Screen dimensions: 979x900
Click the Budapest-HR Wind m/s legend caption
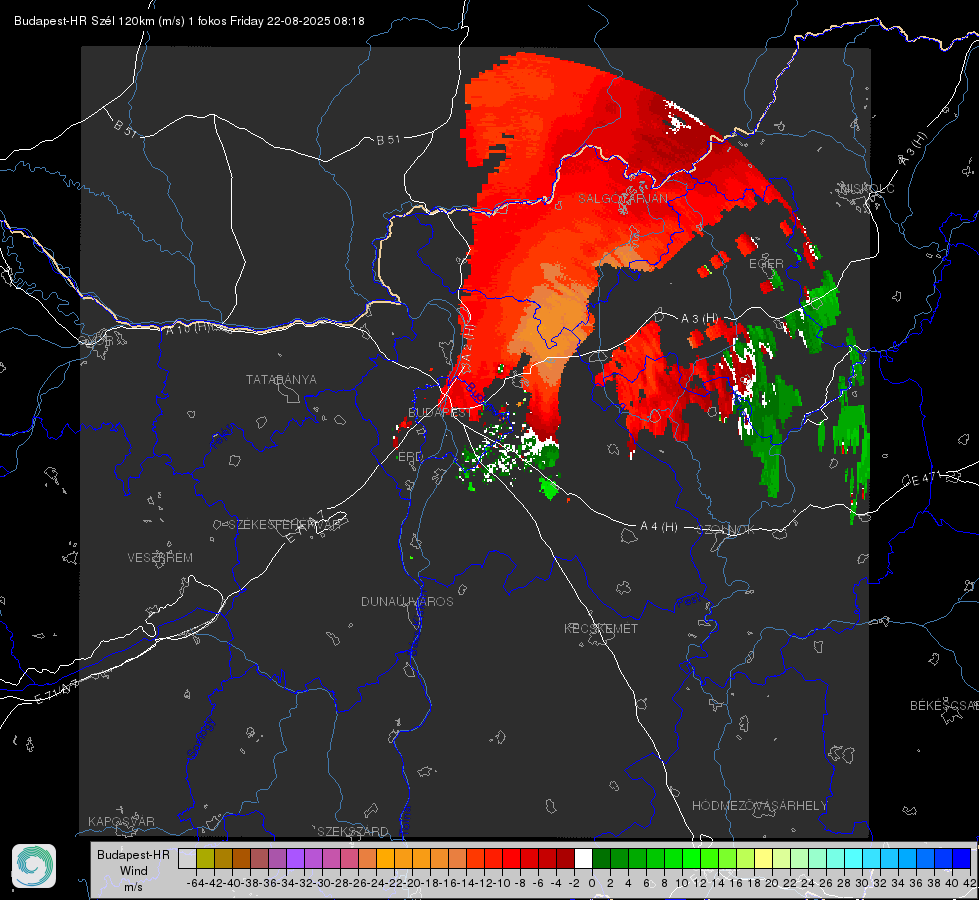133,870
